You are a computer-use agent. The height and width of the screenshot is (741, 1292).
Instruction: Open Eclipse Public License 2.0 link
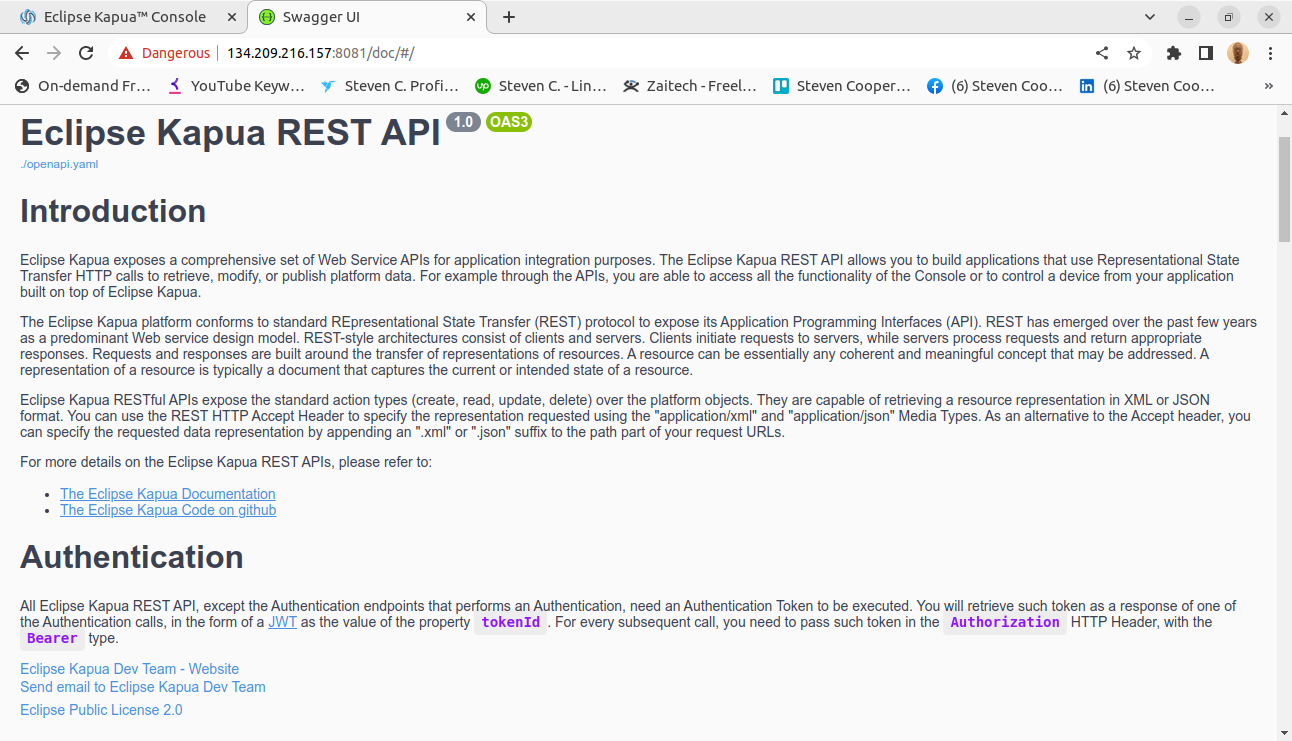coord(101,710)
